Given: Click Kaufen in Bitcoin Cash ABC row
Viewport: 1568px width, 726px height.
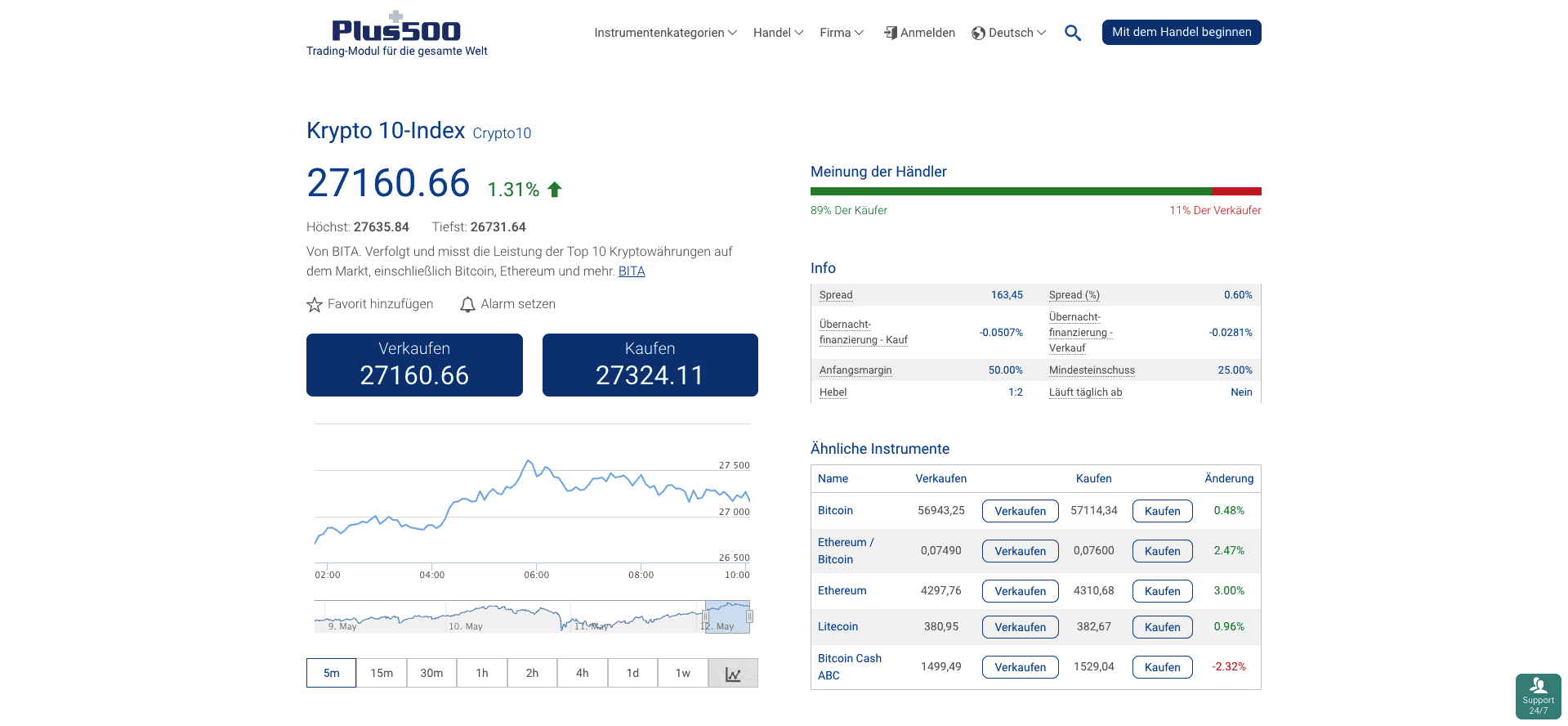Looking at the screenshot, I should tap(1163, 667).
